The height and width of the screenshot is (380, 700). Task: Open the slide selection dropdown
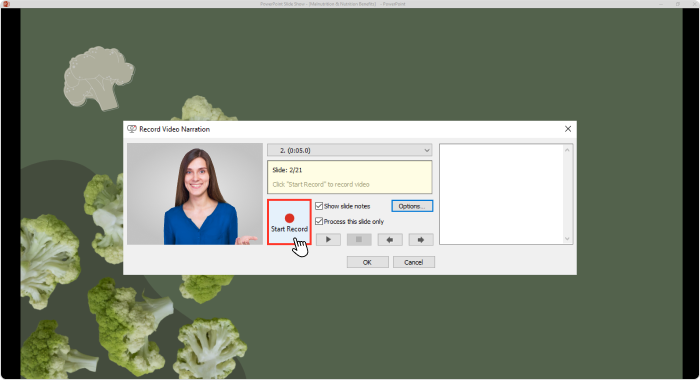pos(350,150)
